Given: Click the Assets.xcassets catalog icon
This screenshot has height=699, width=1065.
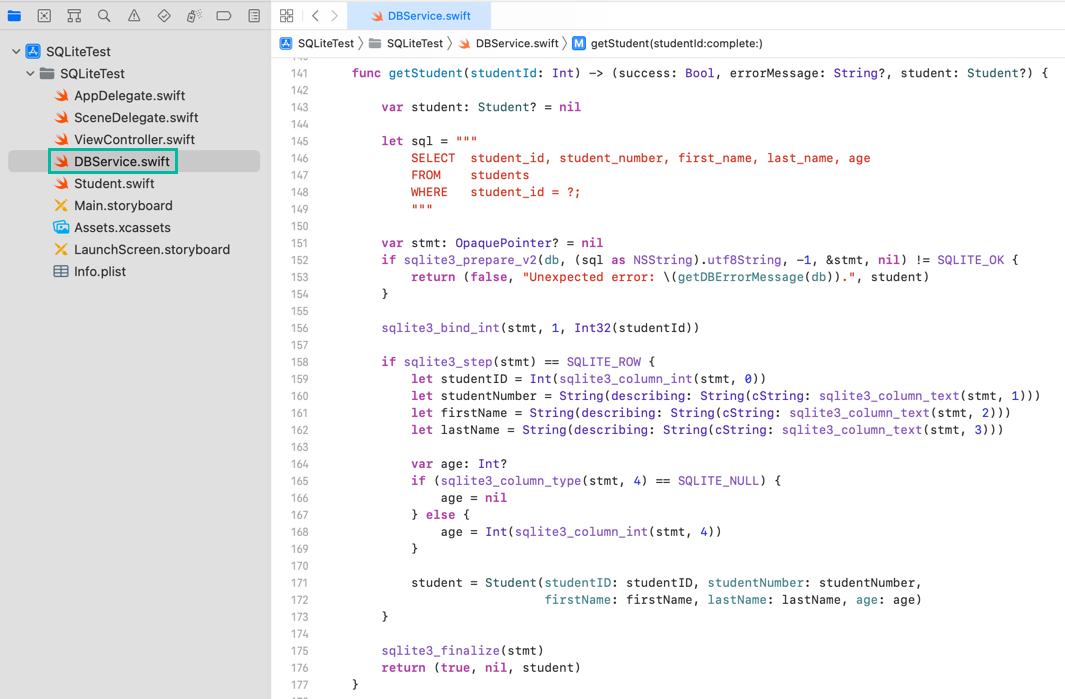Looking at the screenshot, I should pyautogui.click(x=61, y=228).
